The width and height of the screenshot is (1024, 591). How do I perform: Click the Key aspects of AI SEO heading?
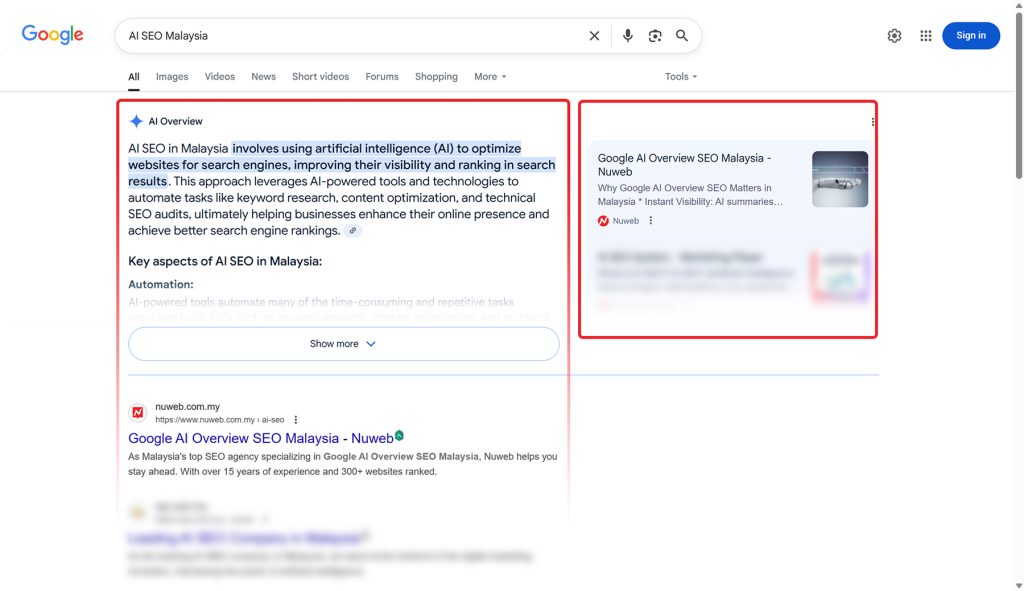(225, 261)
